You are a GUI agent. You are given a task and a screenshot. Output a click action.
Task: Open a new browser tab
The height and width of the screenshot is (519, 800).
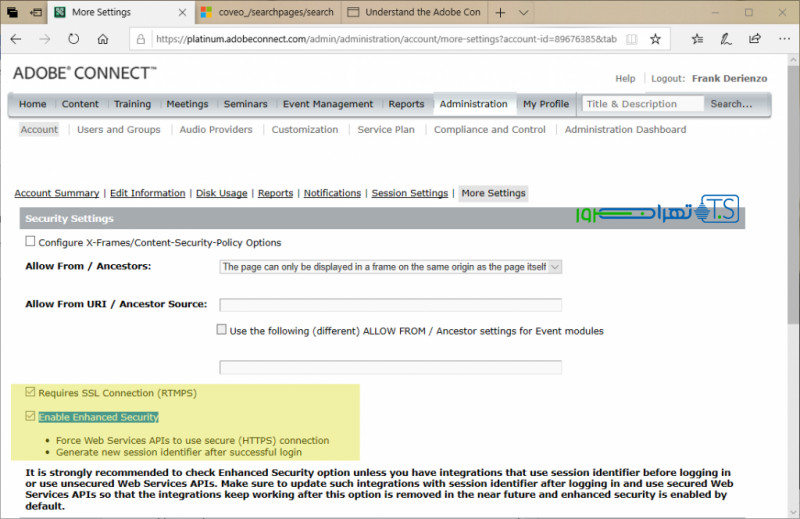pos(499,13)
